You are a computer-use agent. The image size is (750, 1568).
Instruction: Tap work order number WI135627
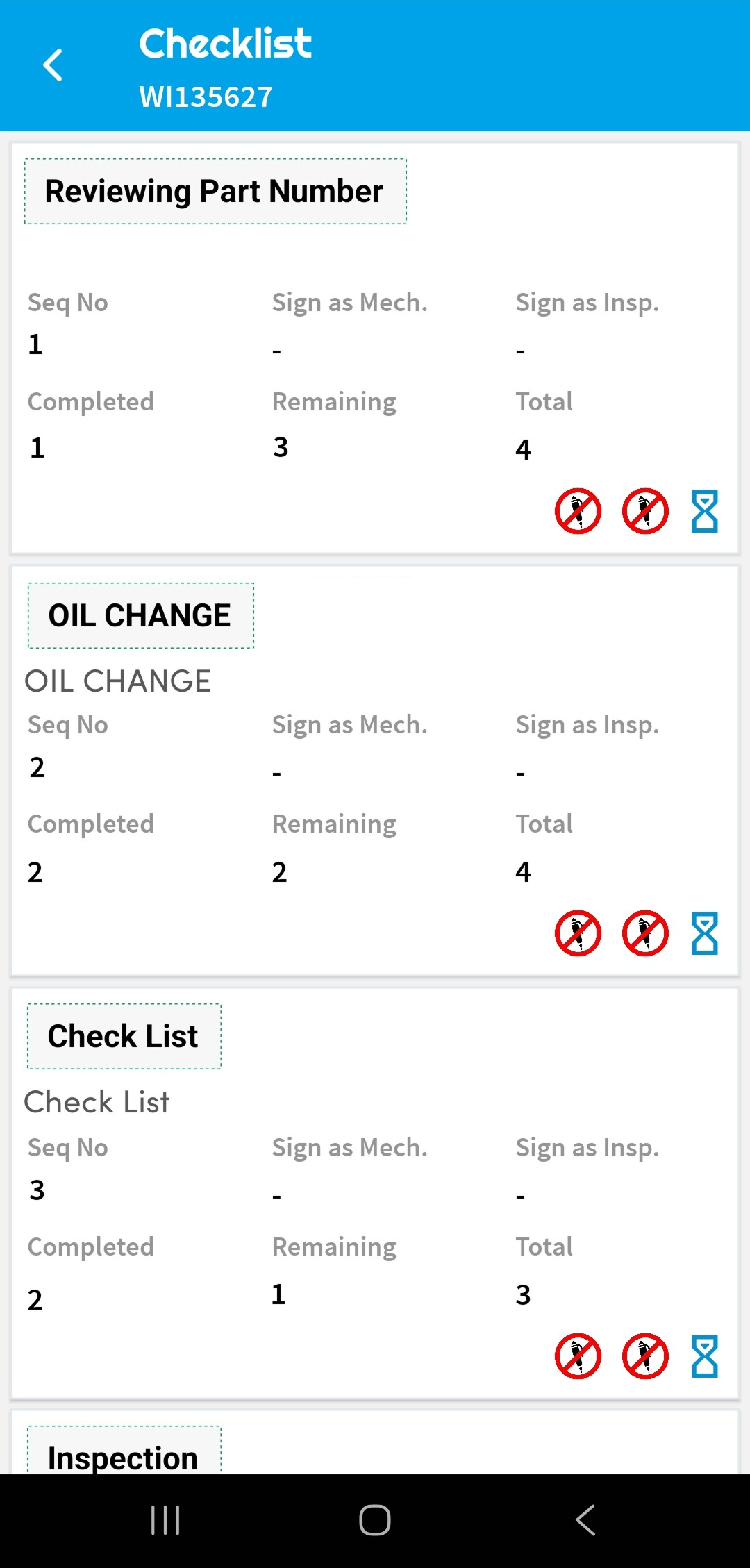pyautogui.click(x=206, y=97)
